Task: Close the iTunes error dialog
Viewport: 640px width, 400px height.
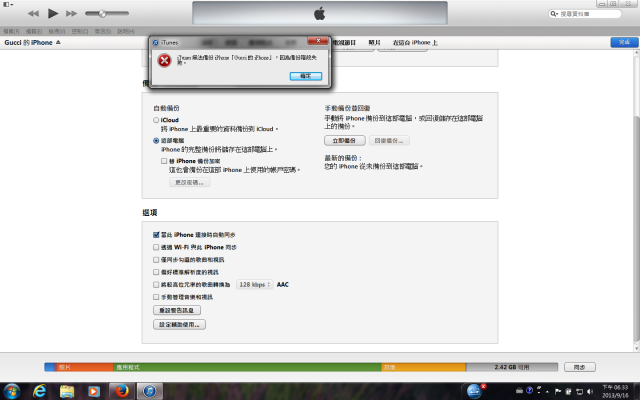Action: click(x=318, y=40)
